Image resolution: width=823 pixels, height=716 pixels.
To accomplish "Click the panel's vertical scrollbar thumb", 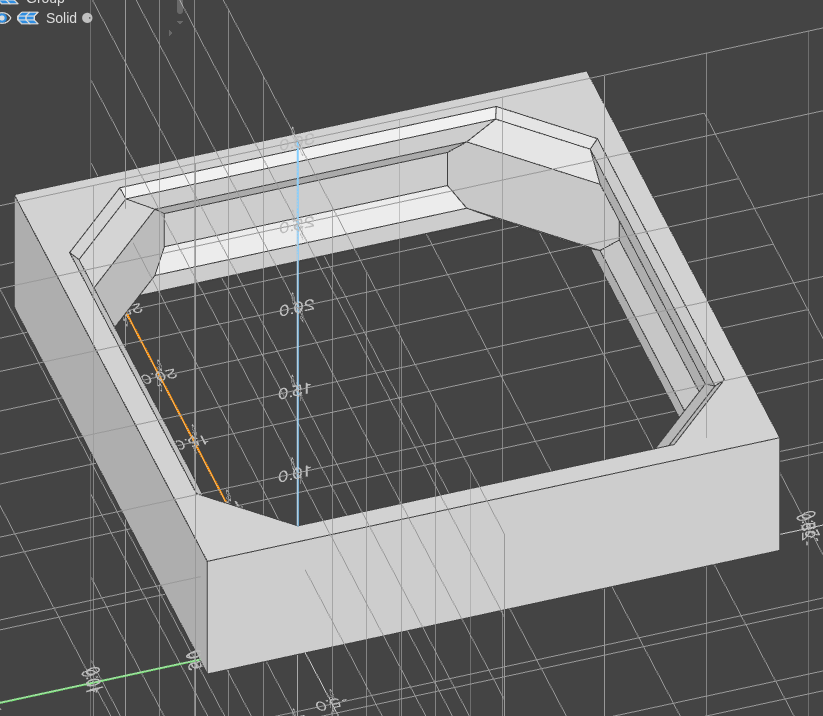I will coord(180,7).
